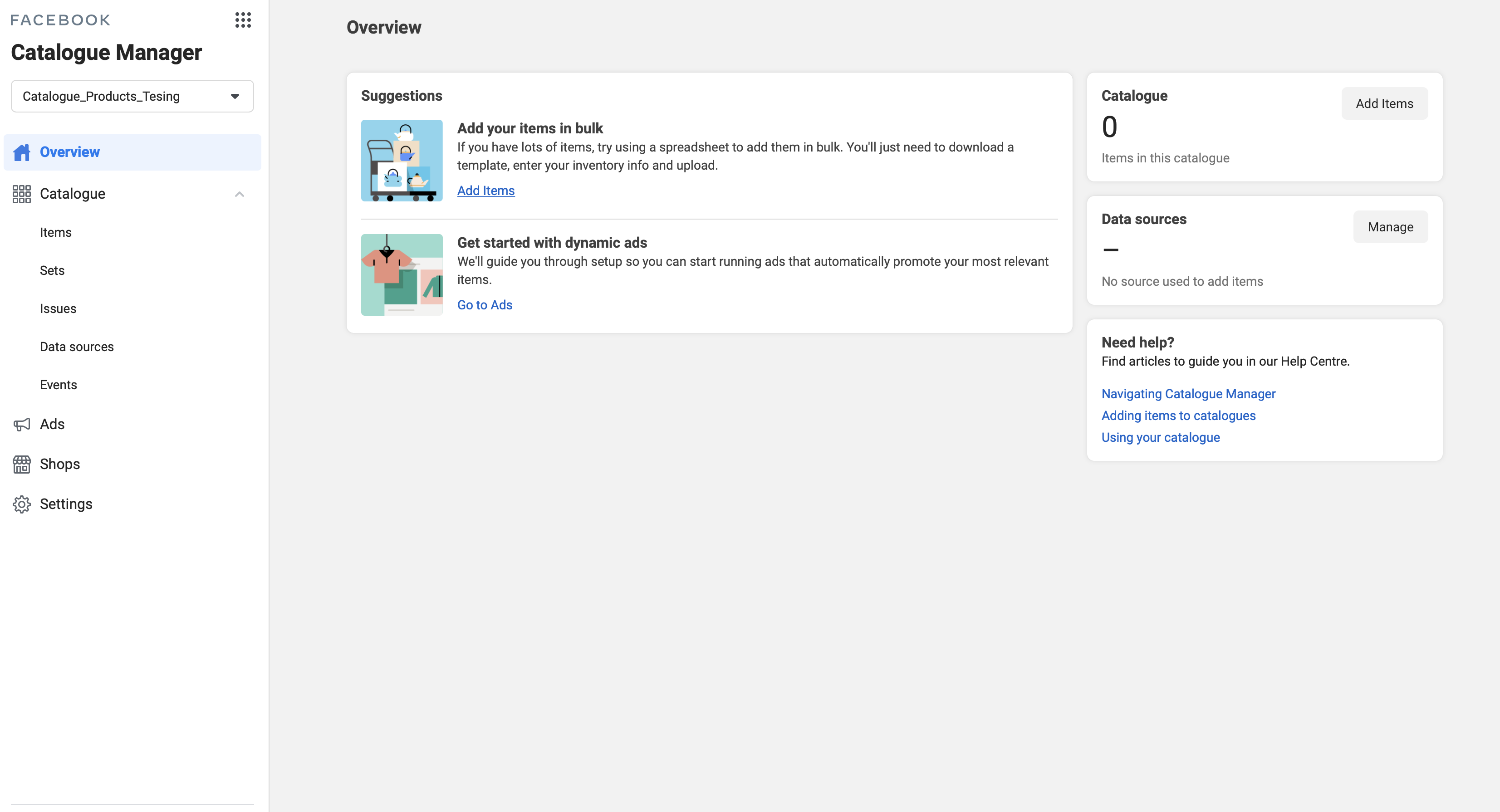This screenshot has width=1500, height=812.
Task: Click the shopping cart bulk items illustration
Action: point(401,161)
